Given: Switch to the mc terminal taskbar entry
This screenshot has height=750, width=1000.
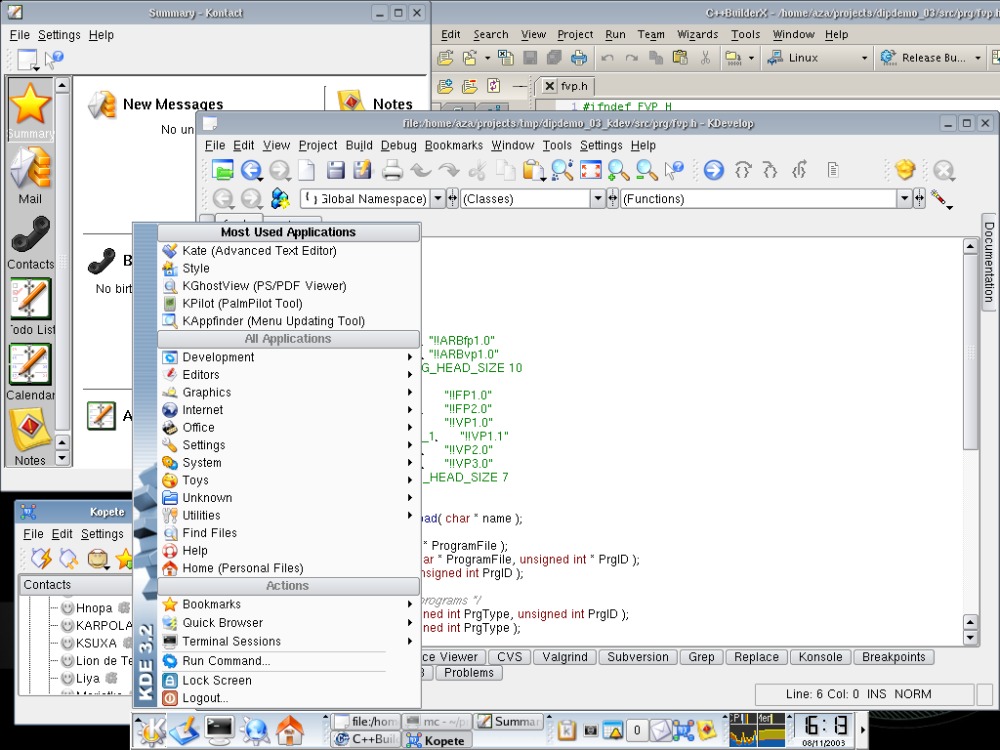Looking at the screenshot, I should click(x=437, y=722).
